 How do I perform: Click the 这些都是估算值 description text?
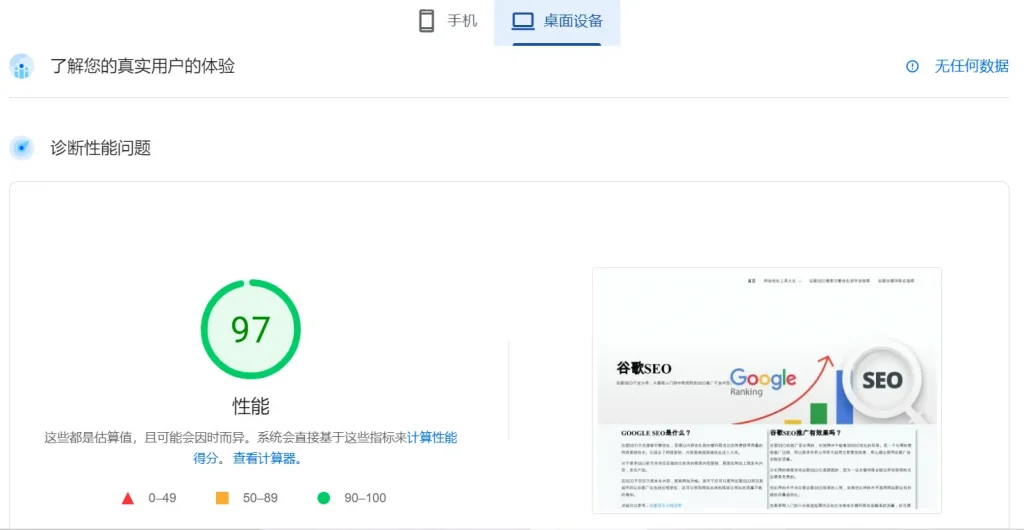tap(251, 448)
